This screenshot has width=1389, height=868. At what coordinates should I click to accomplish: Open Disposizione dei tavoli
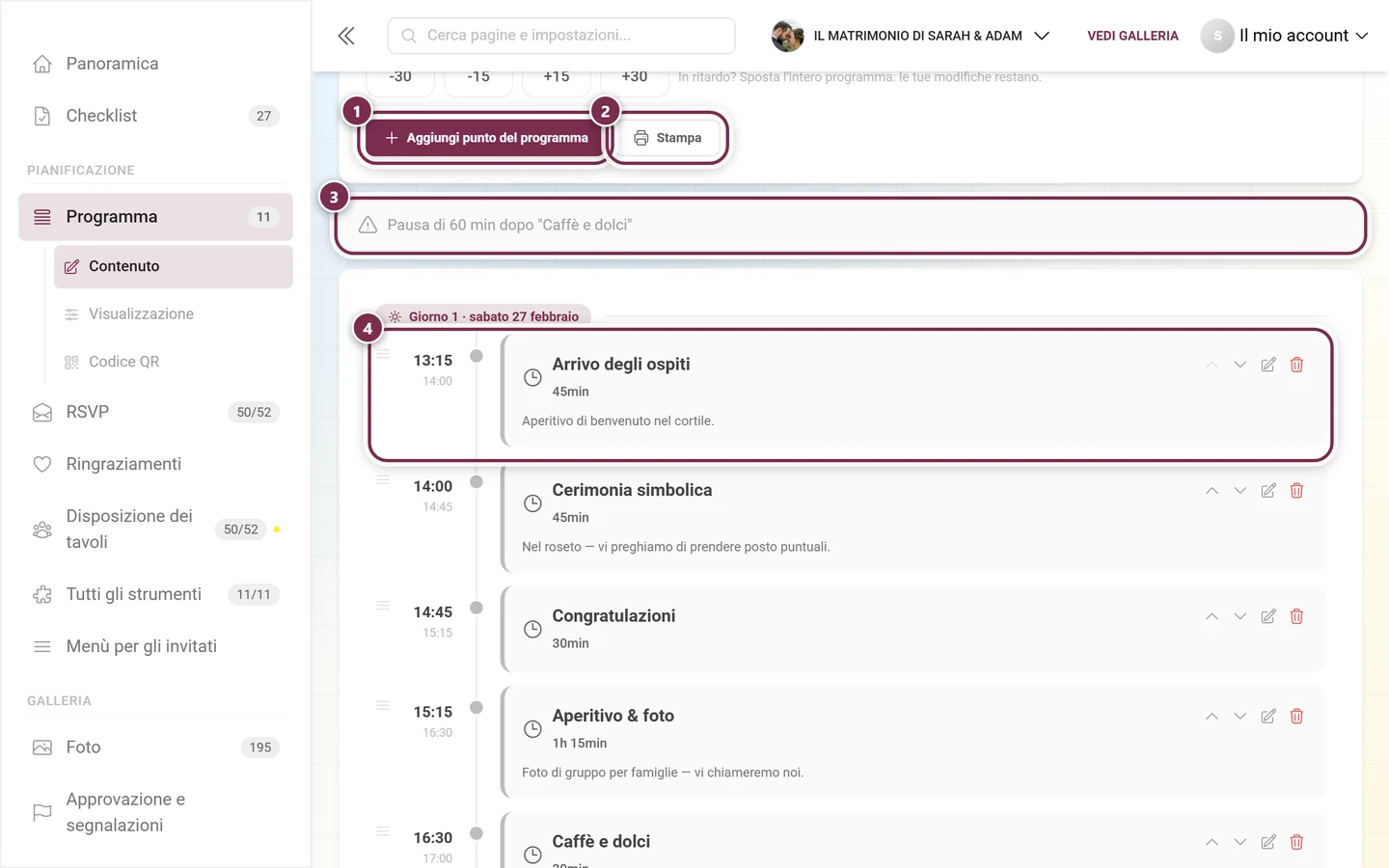point(155,529)
